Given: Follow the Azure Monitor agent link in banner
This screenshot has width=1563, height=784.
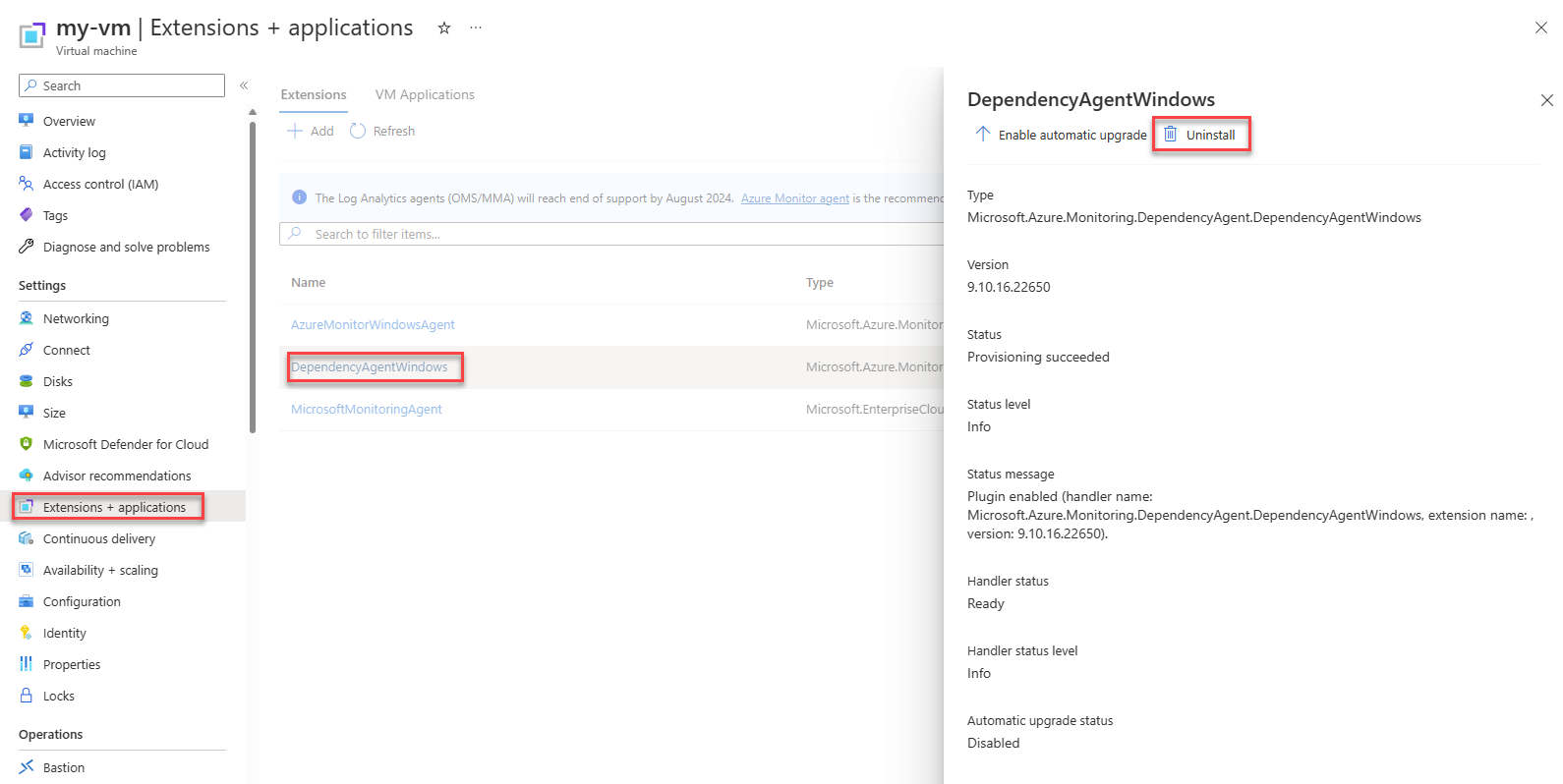Looking at the screenshot, I should click(x=794, y=198).
